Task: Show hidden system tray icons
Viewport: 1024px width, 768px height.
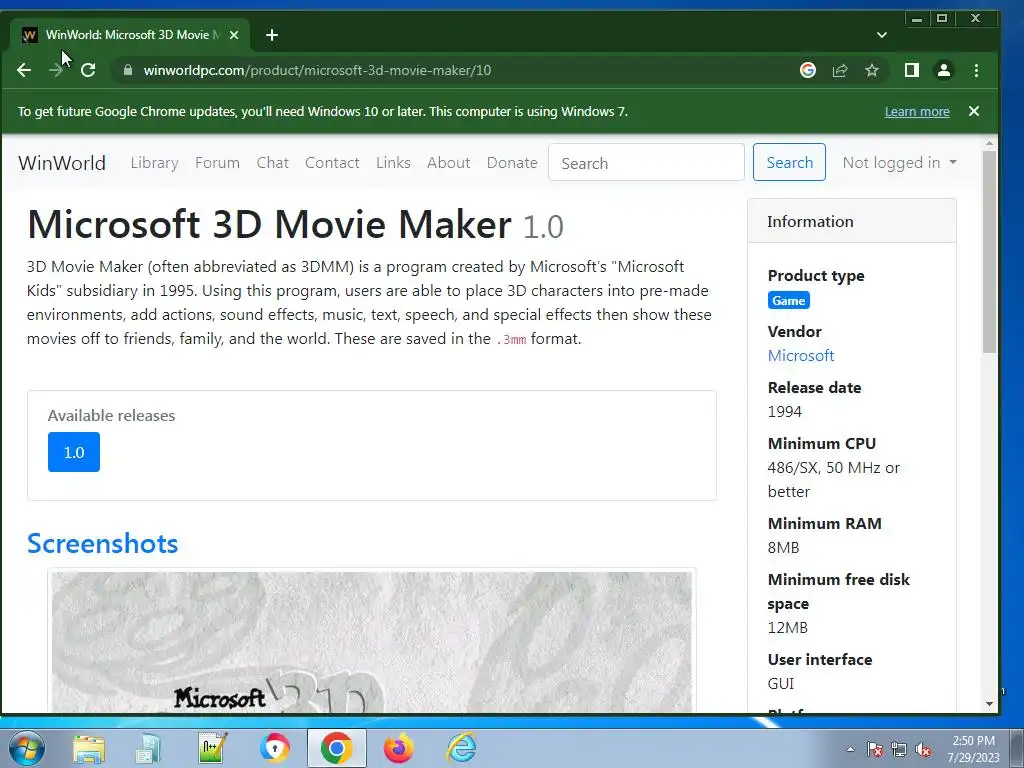Action: tap(850, 749)
